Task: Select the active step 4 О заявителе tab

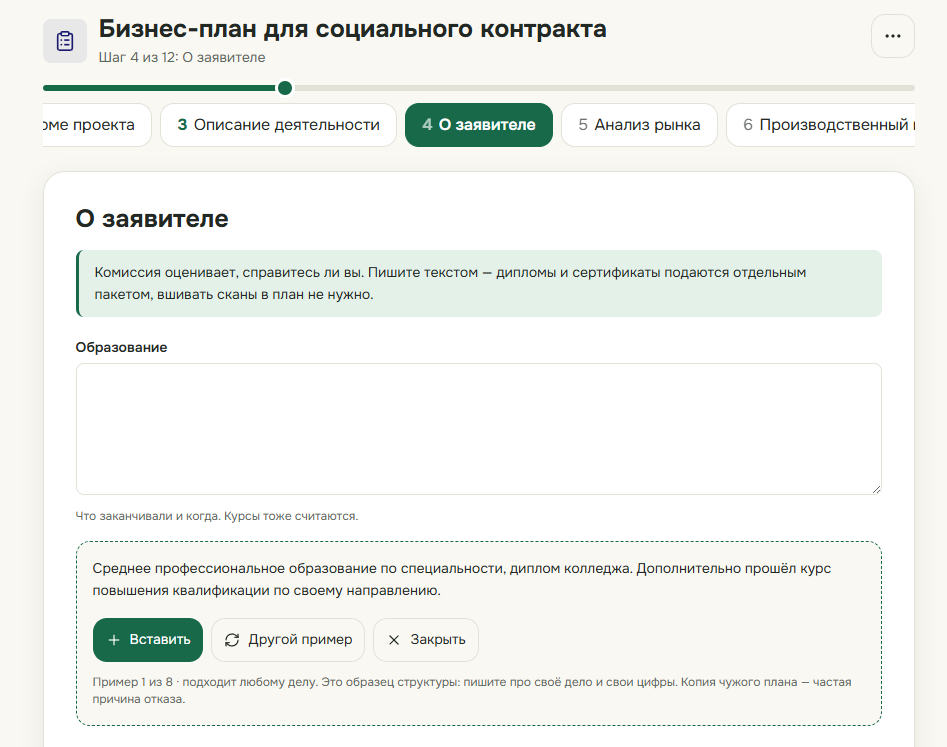Action: 479,125
